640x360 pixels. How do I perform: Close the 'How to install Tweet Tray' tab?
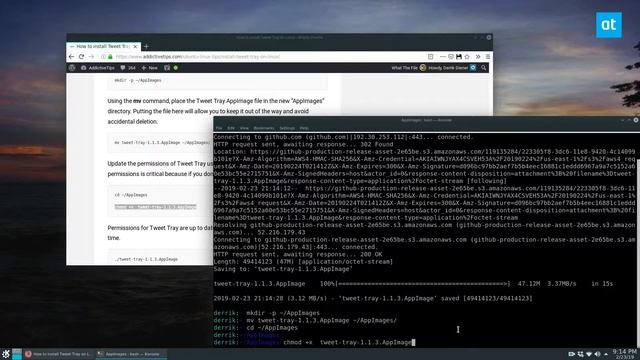tap(136, 47)
